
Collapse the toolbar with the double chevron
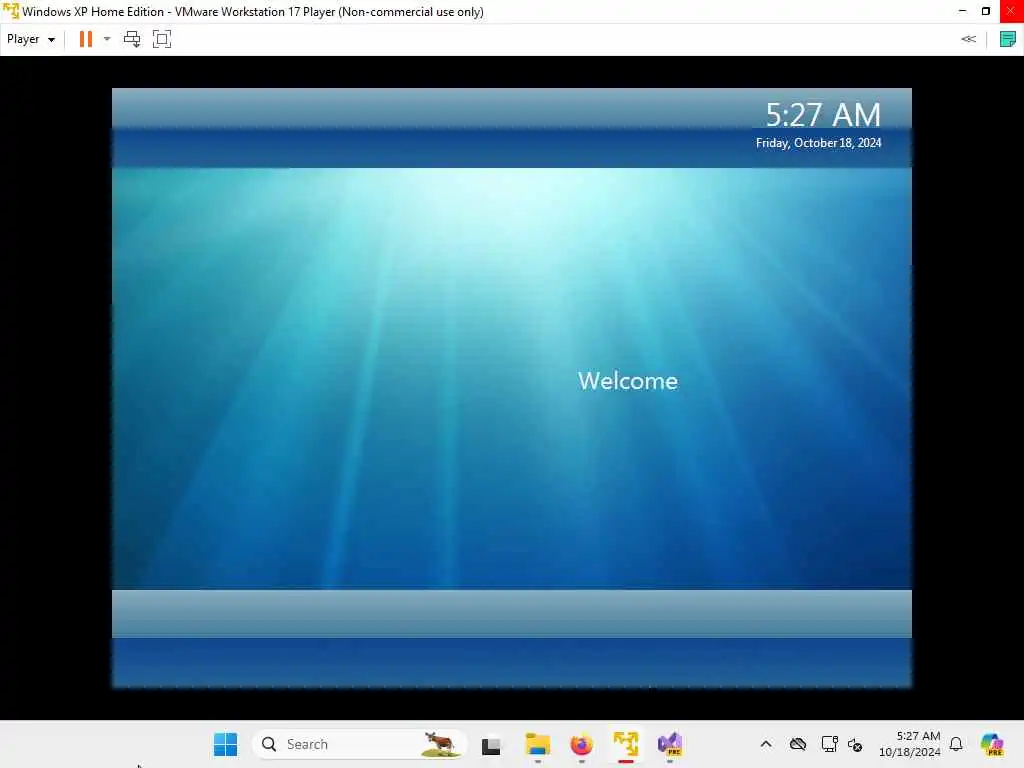point(968,39)
